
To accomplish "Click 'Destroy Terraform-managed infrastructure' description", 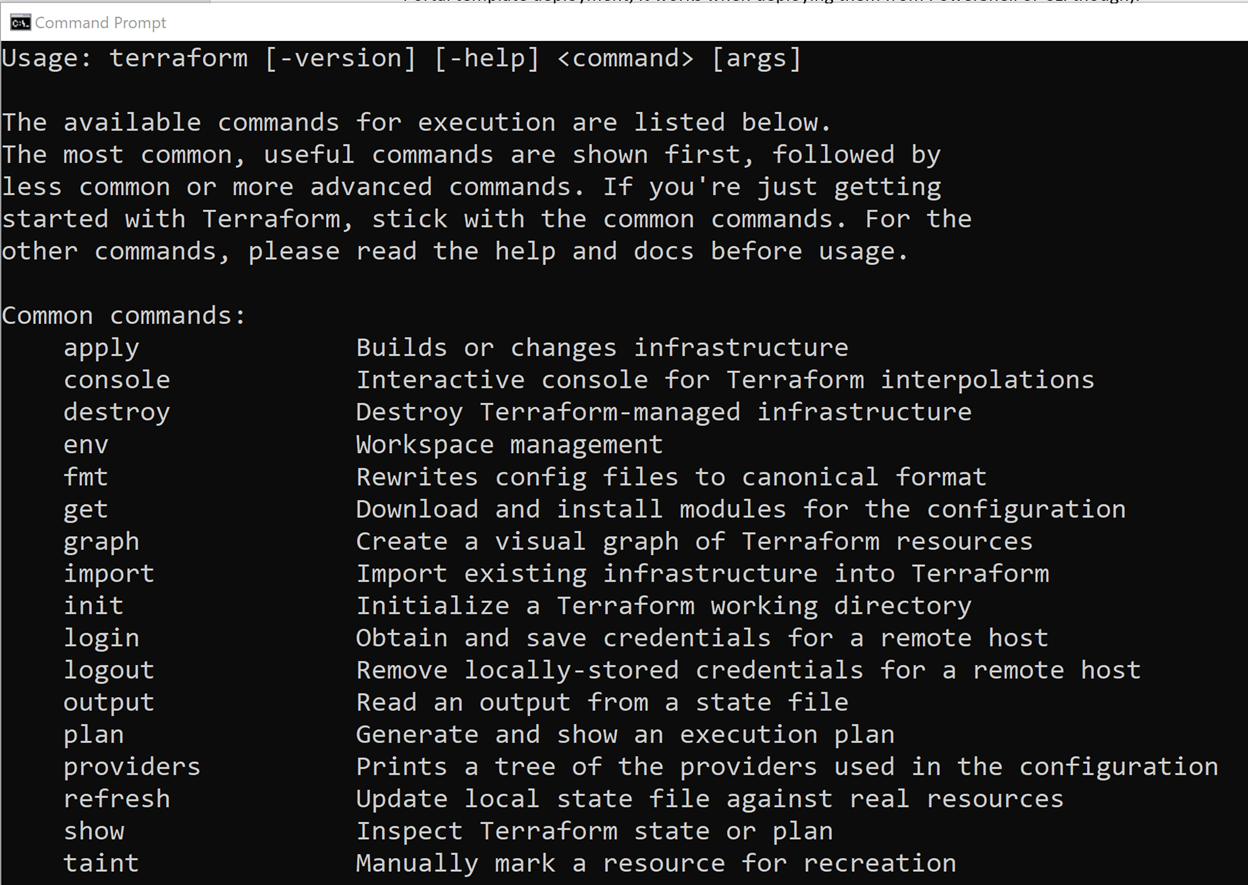I will click(664, 413).
